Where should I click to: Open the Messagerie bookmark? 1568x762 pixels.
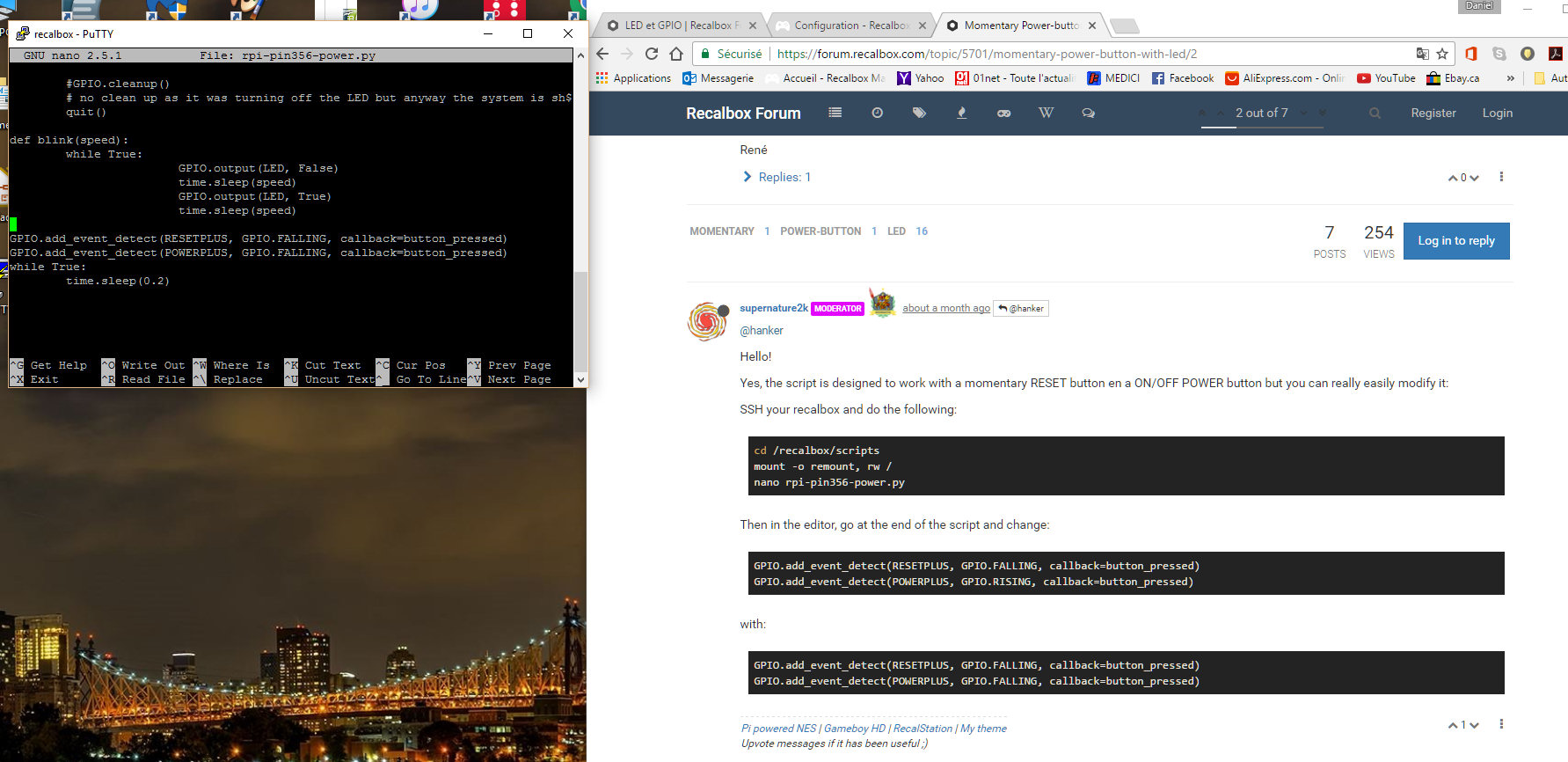(718, 78)
